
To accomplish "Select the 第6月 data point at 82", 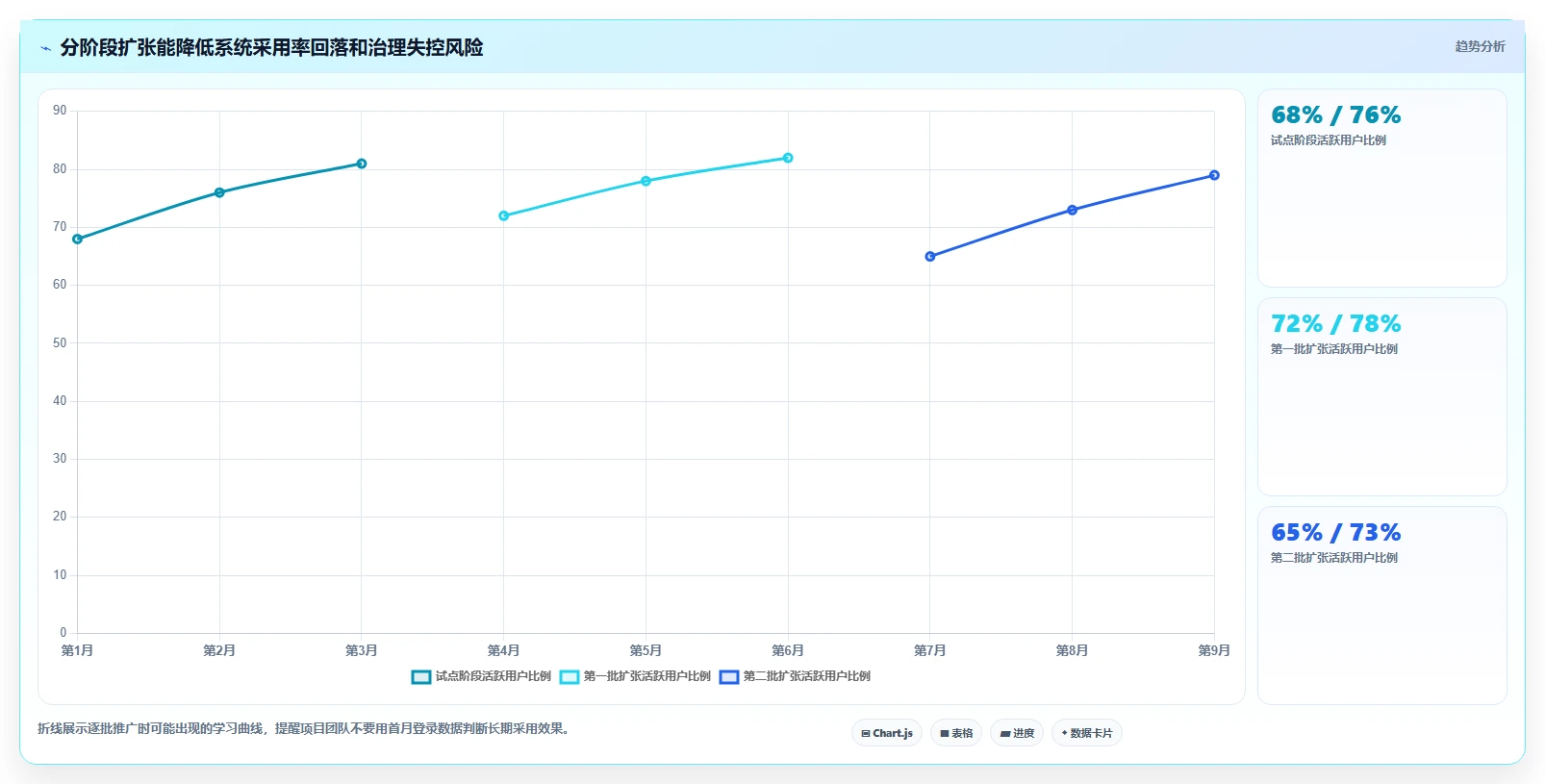I will [788, 158].
